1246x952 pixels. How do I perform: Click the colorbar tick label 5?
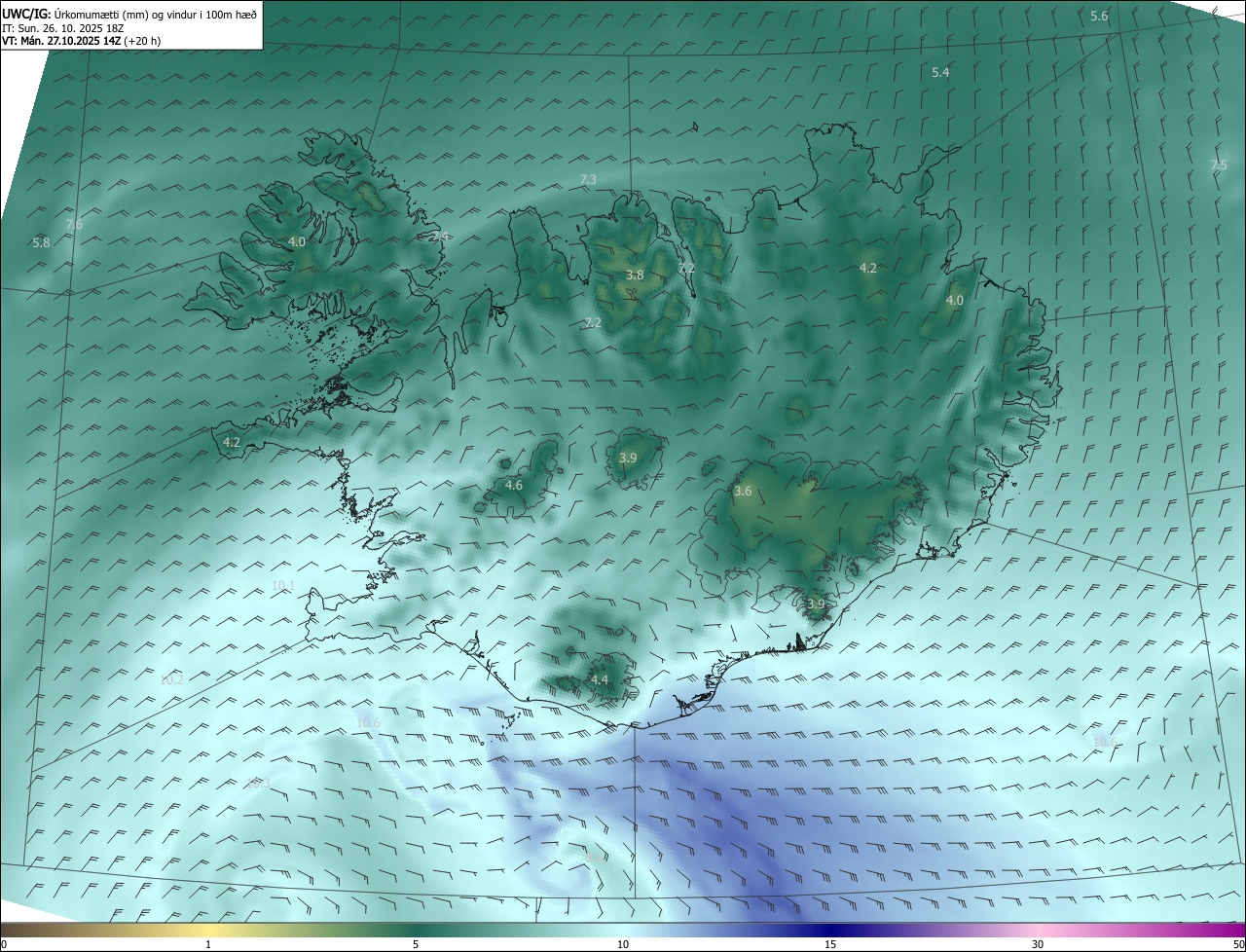click(x=416, y=944)
